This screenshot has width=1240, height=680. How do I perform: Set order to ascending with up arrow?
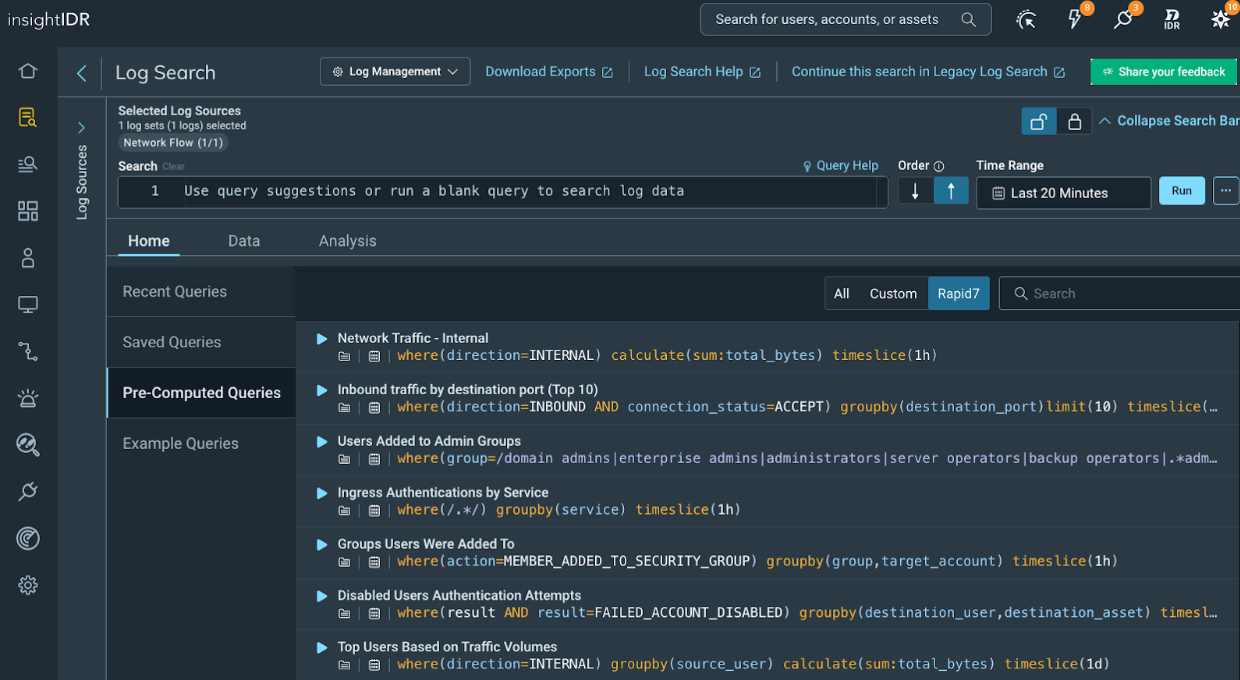[x=951, y=191]
